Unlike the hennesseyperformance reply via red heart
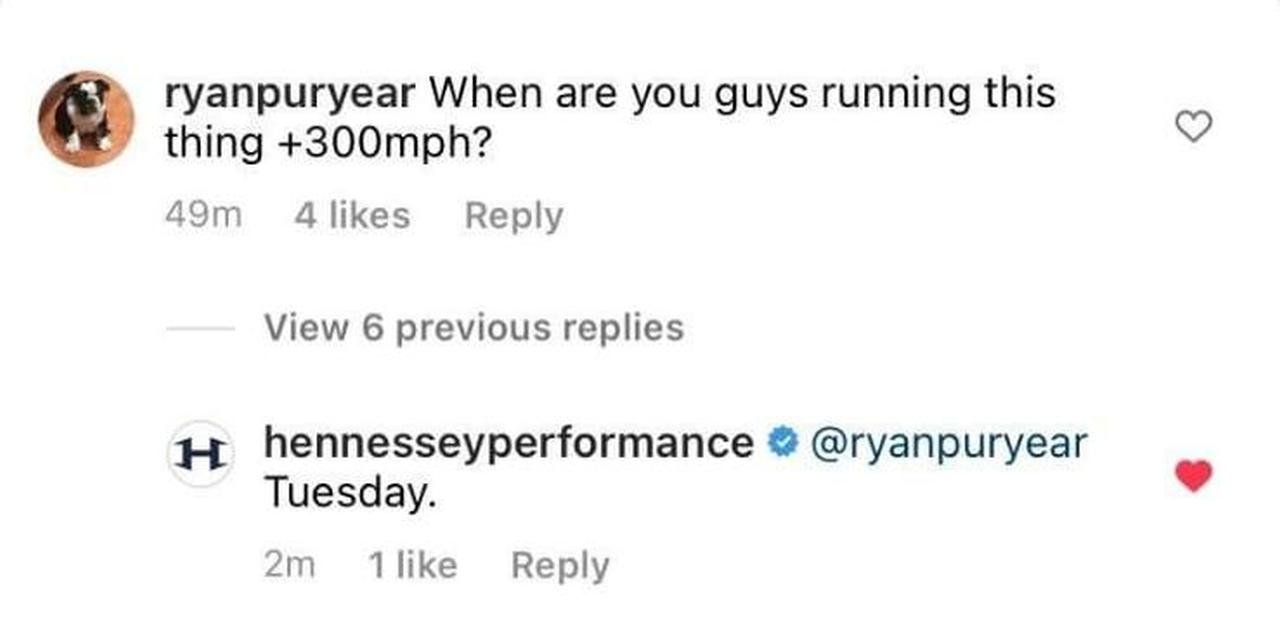The image size is (1280, 620). [x=1192, y=477]
